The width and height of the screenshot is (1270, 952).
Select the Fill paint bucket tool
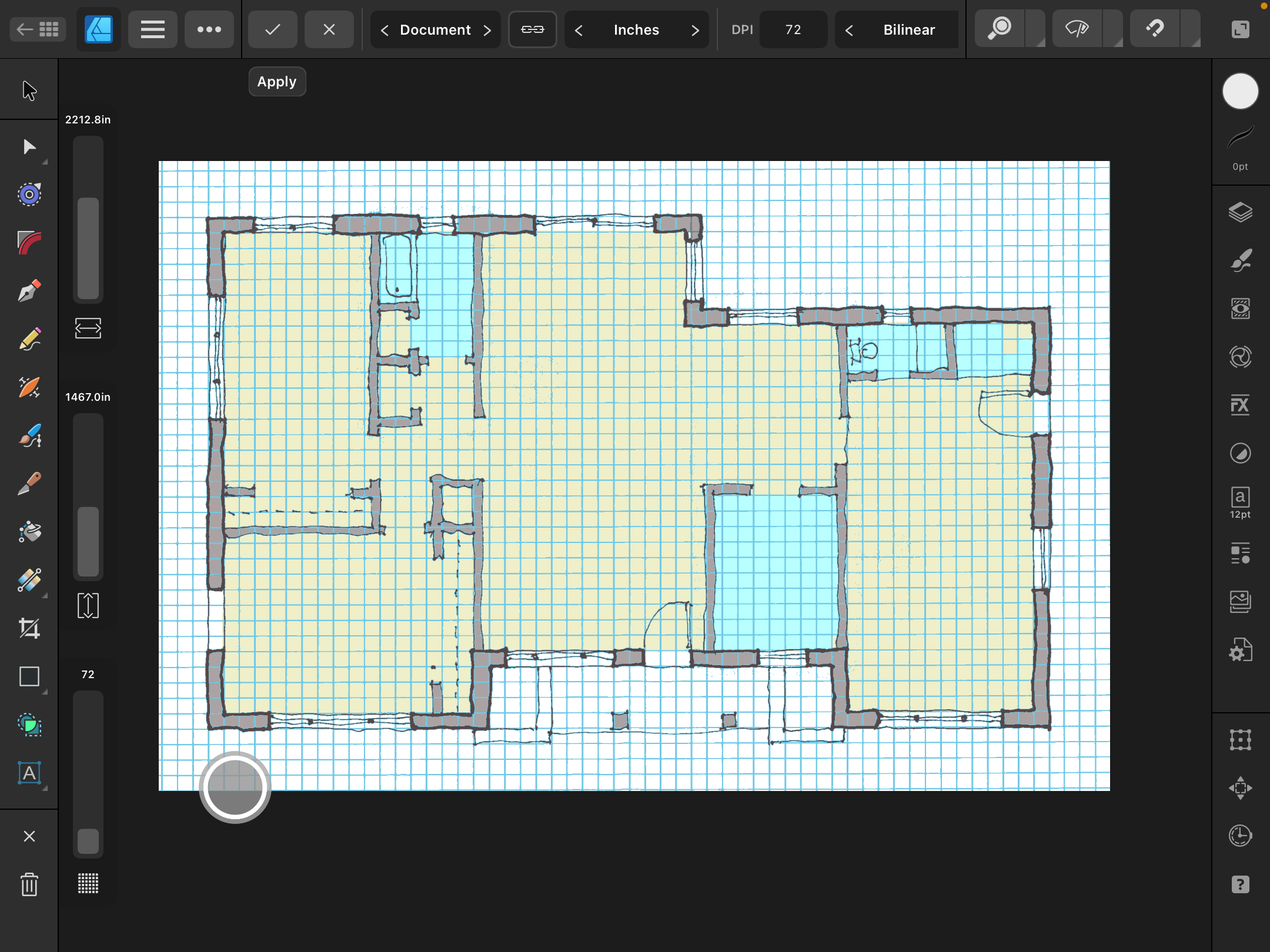[x=29, y=532]
